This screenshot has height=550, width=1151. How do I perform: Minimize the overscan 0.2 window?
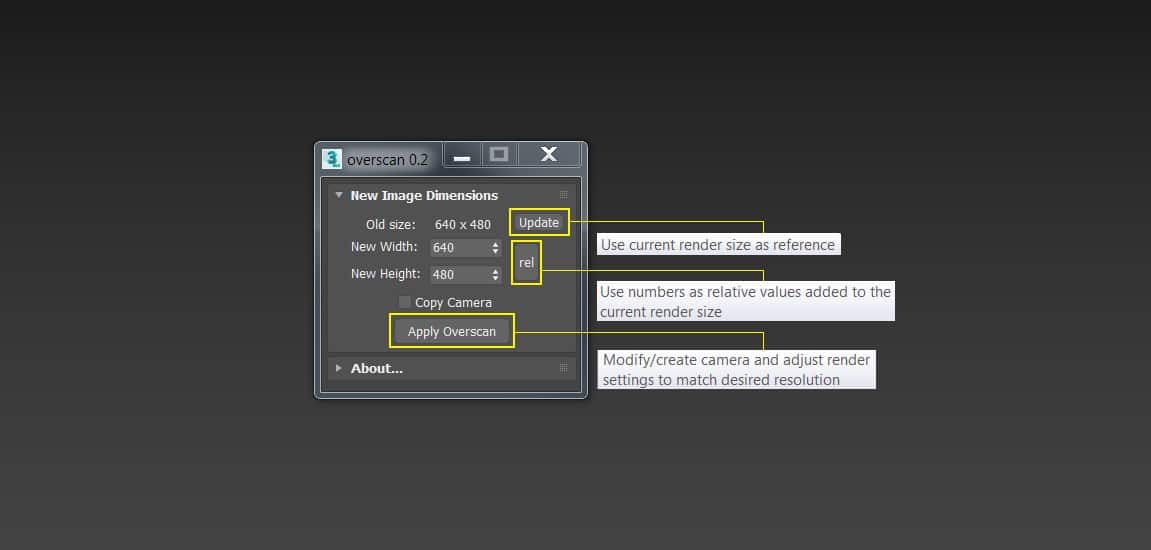[x=462, y=157]
